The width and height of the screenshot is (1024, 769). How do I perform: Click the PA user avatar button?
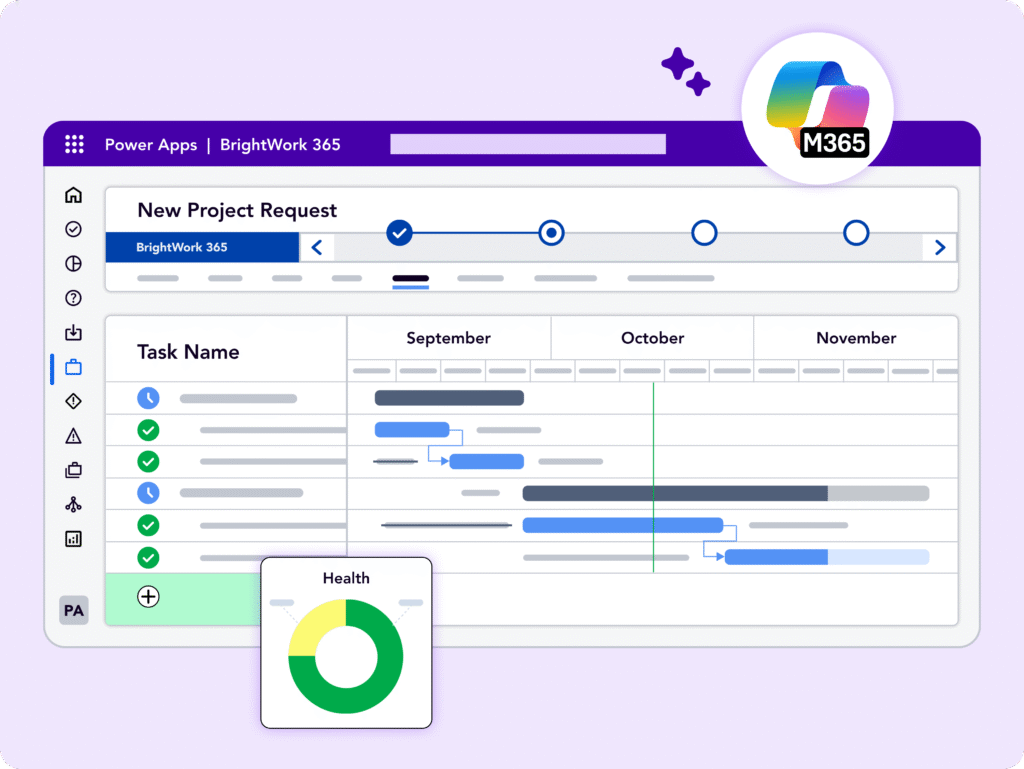click(73, 610)
